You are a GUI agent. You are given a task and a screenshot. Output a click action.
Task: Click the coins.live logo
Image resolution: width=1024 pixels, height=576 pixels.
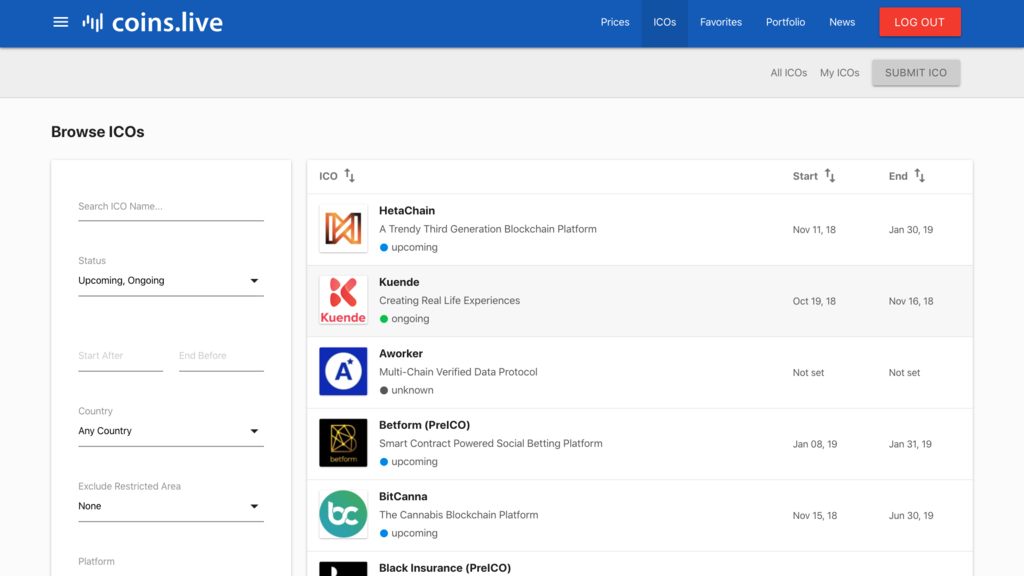(152, 22)
